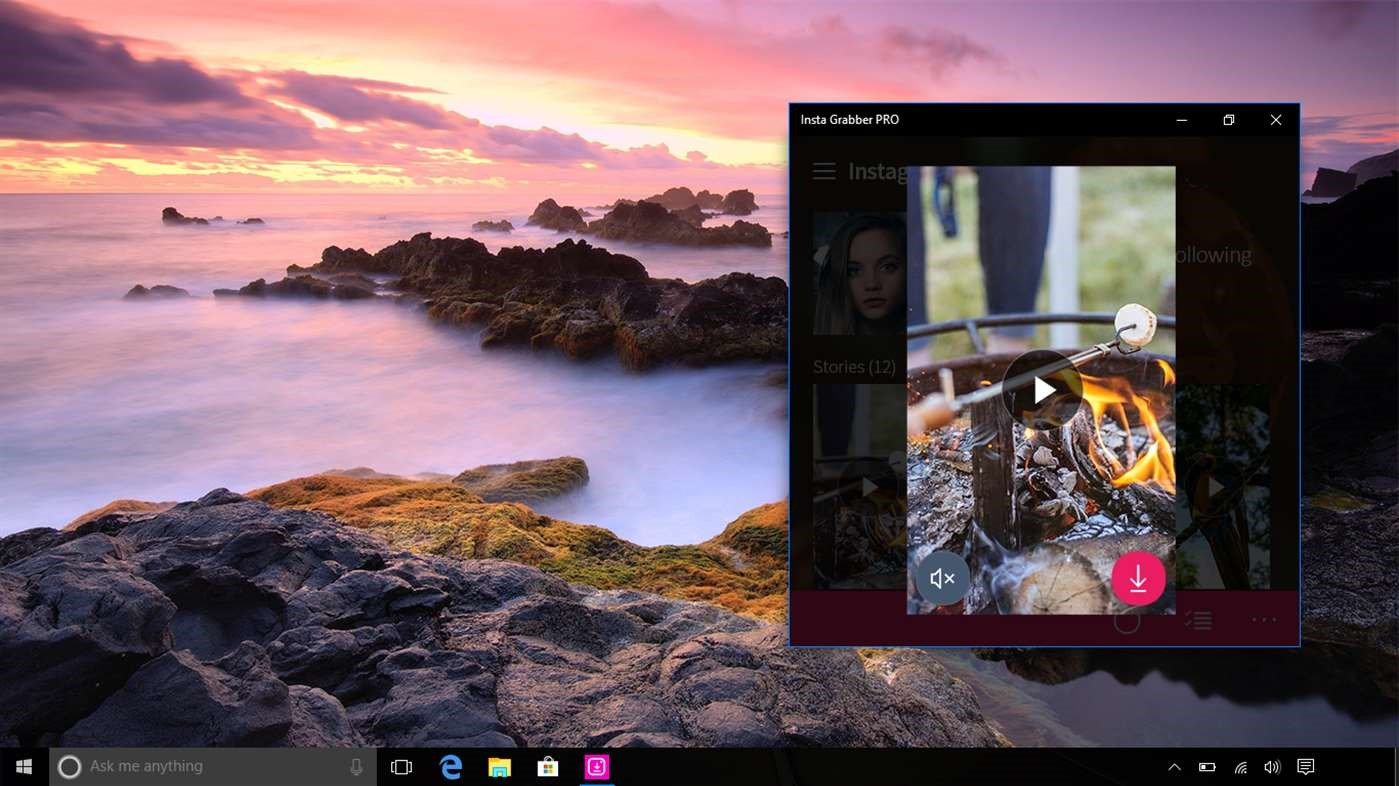This screenshot has width=1399, height=786.
Task: Click the Following label behind the overlay
Action: click(x=1214, y=255)
